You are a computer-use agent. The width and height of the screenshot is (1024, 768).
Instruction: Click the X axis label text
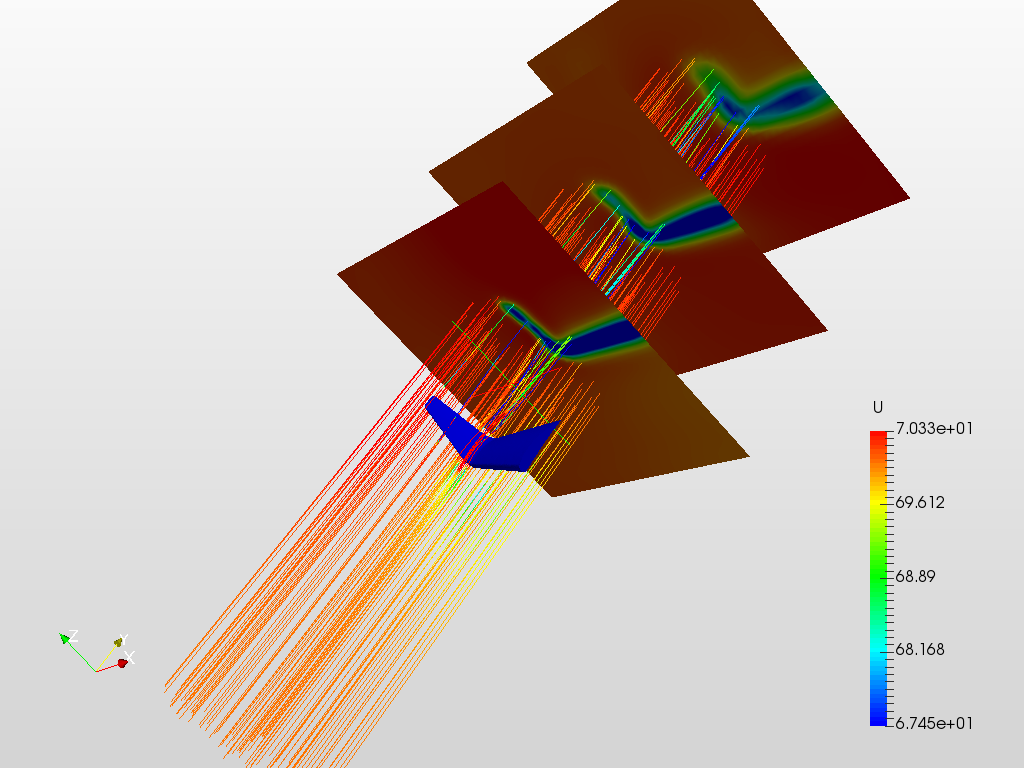click(x=130, y=657)
